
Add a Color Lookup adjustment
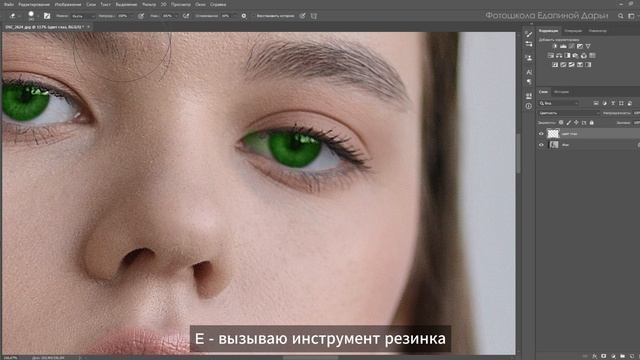(592, 56)
